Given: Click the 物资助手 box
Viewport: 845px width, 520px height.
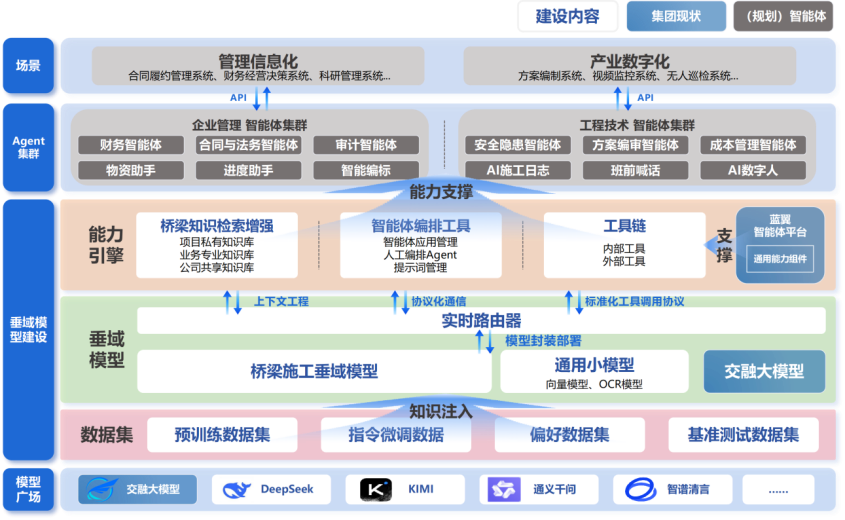Looking at the screenshot, I should coord(131,170).
